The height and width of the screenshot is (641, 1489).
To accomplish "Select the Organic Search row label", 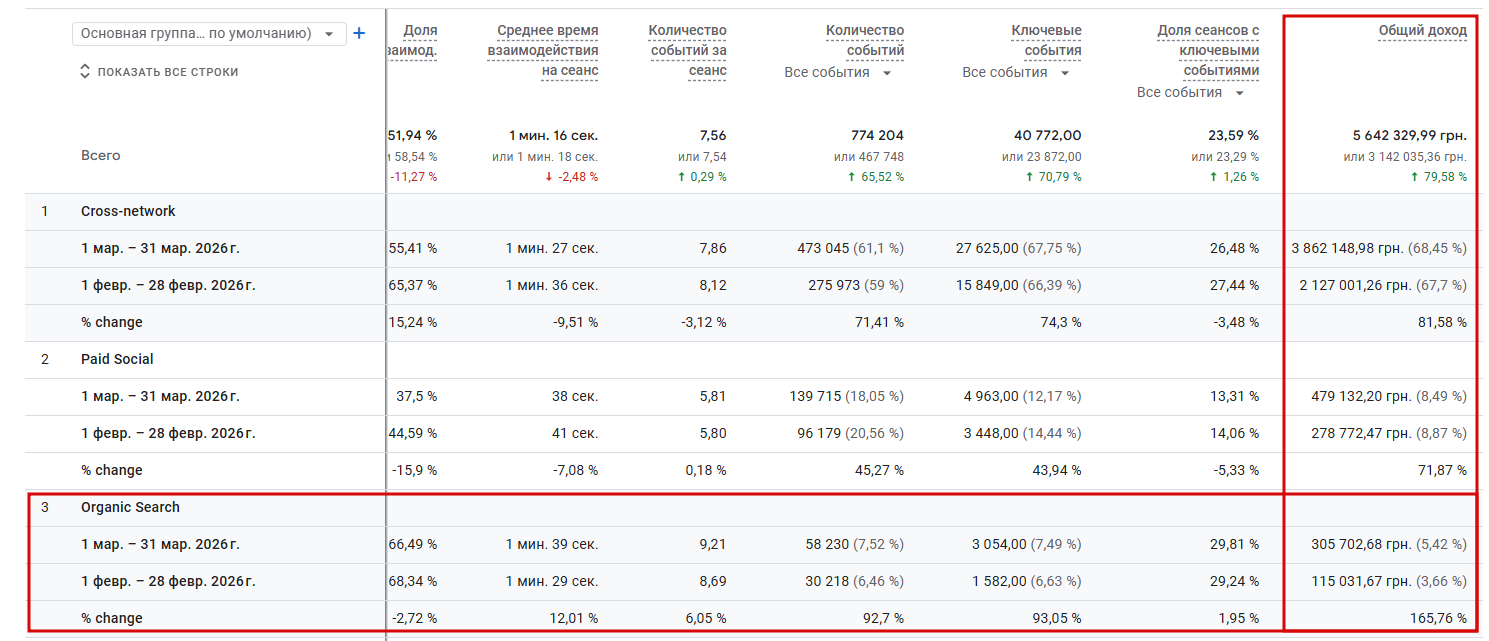I will 130,508.
